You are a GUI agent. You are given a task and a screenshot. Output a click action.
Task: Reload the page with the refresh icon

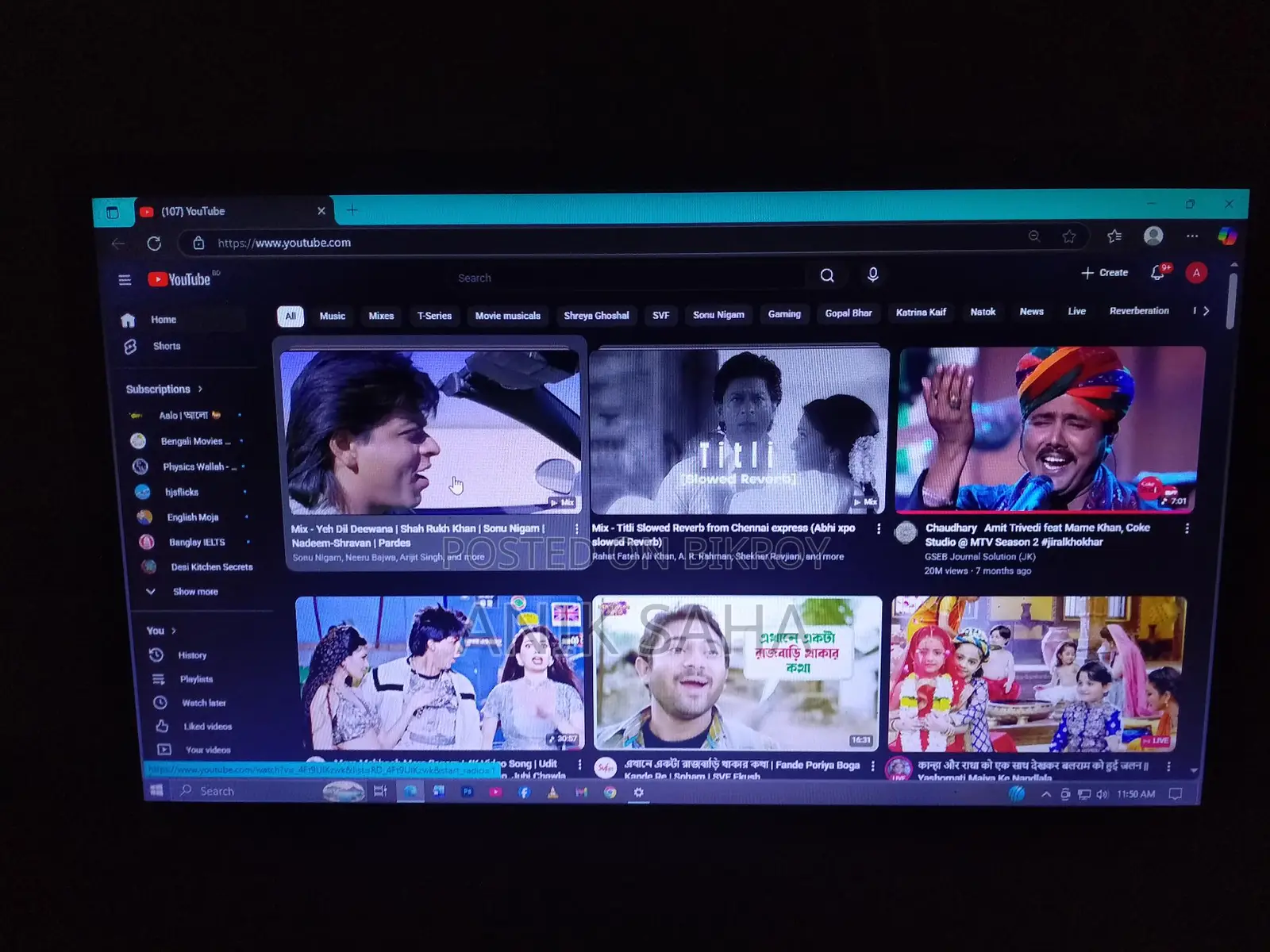154,243
